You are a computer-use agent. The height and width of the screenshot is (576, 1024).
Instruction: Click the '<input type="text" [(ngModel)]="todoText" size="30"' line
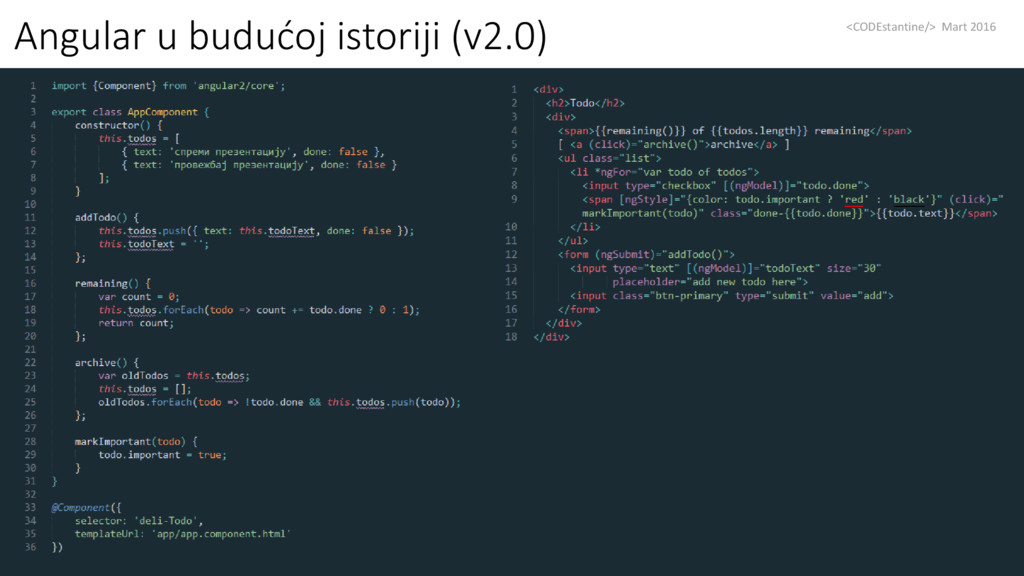(726, 268)
